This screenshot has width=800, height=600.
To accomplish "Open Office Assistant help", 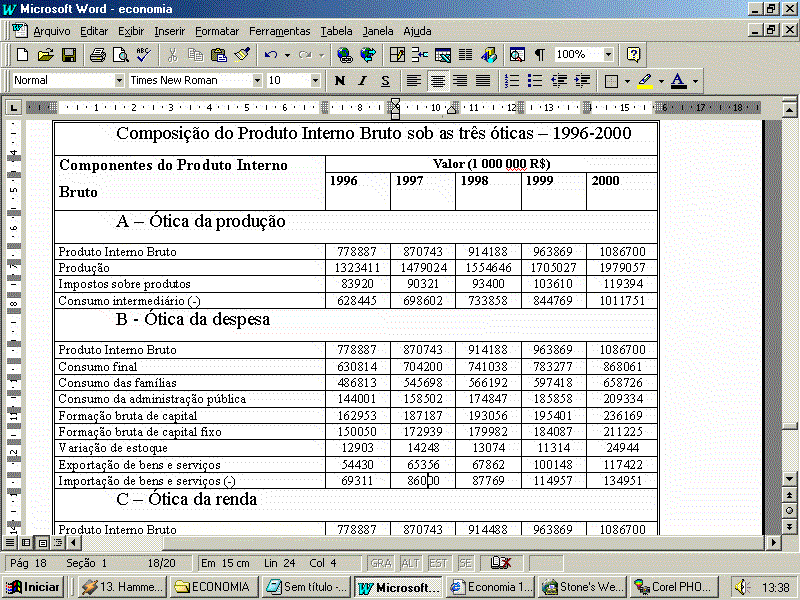I will 633,55.
